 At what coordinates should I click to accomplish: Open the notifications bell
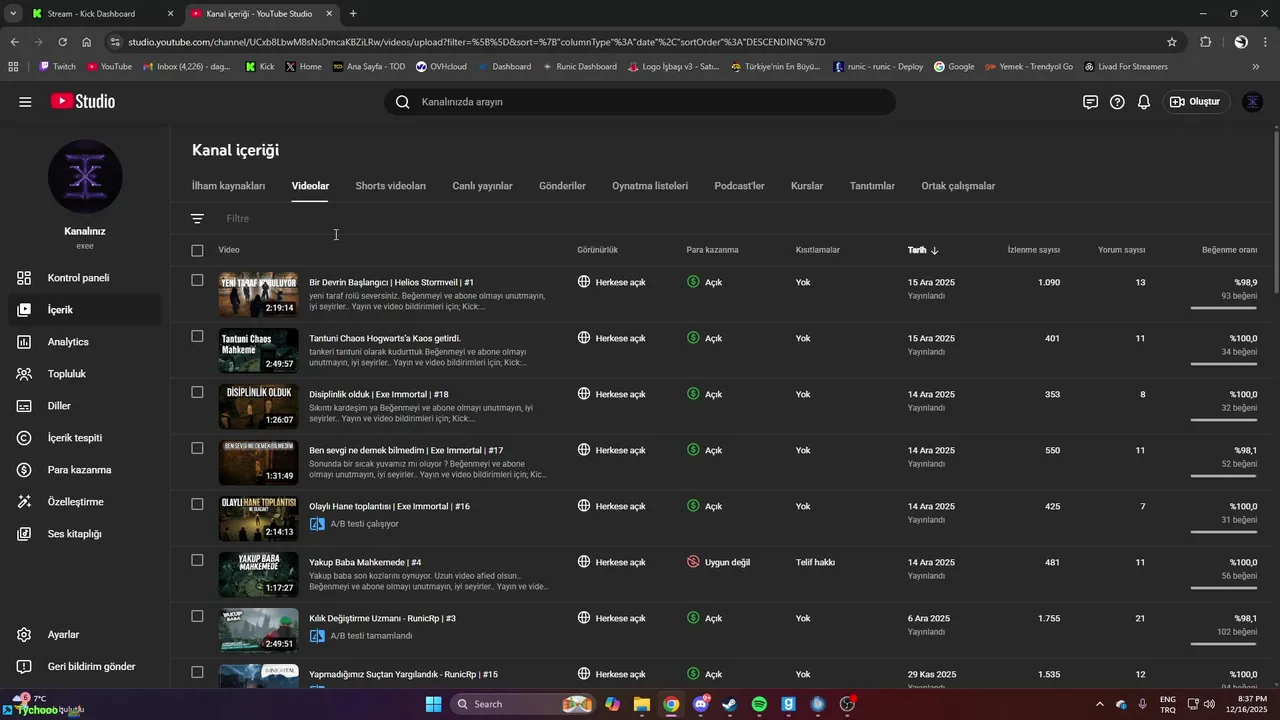click(1144, 102)
